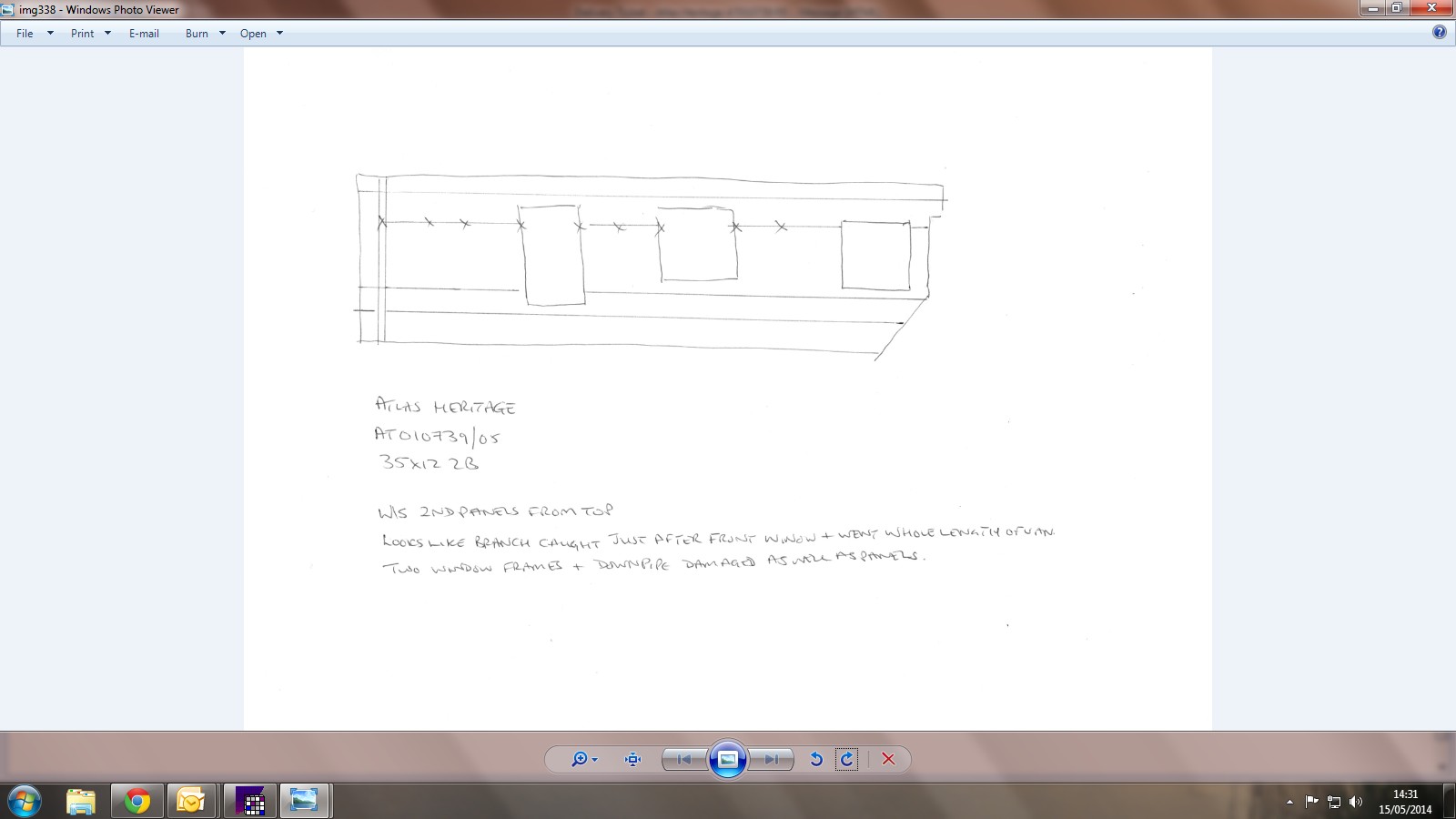This screenshot has height=819, width=1456.
Task: Rotate the image counterclockwise
Action: (816, 759)
